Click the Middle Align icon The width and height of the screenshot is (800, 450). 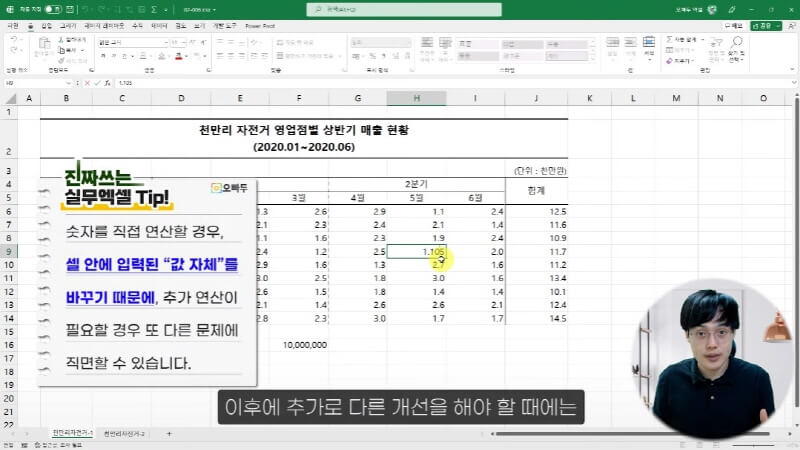232,43
